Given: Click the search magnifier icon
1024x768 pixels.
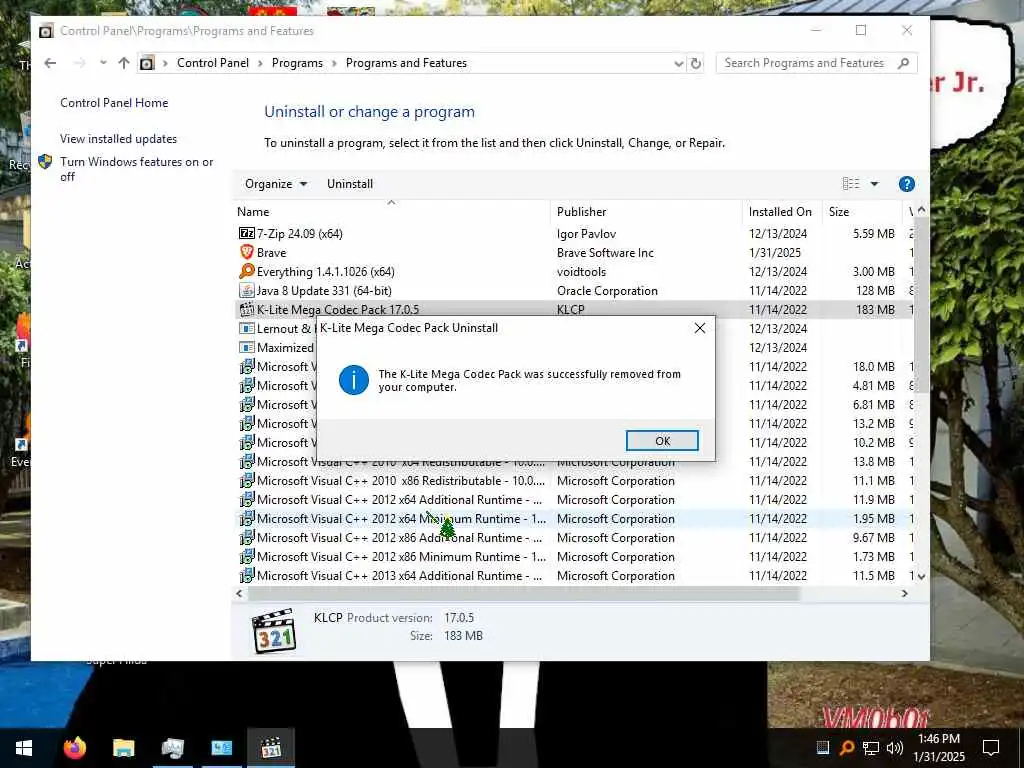Looking at the screenshot, I should tap(903, 63).
